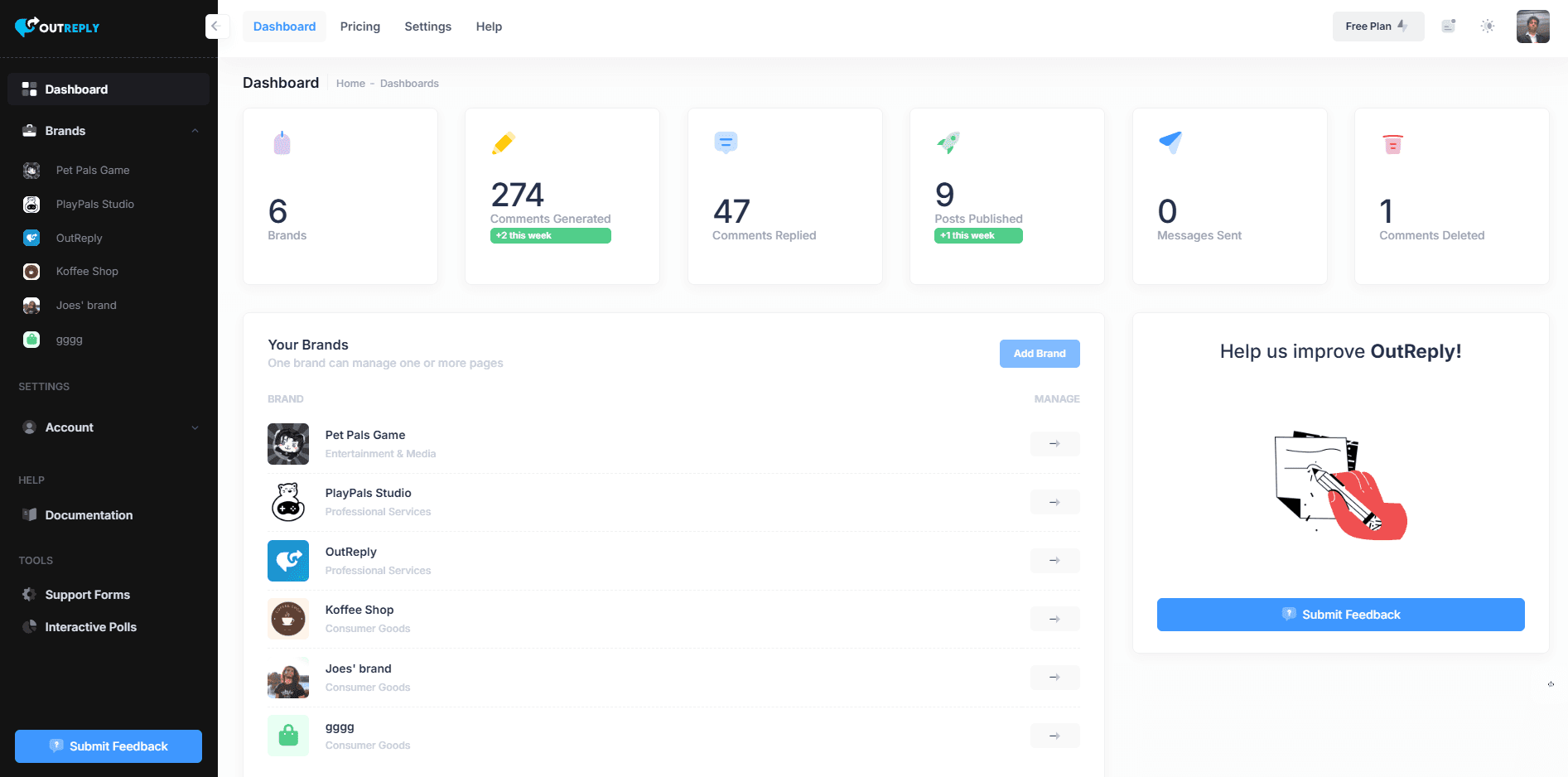Click PlayPals Studio brand thumbnail in list
1568x777 pixels.
288,502
